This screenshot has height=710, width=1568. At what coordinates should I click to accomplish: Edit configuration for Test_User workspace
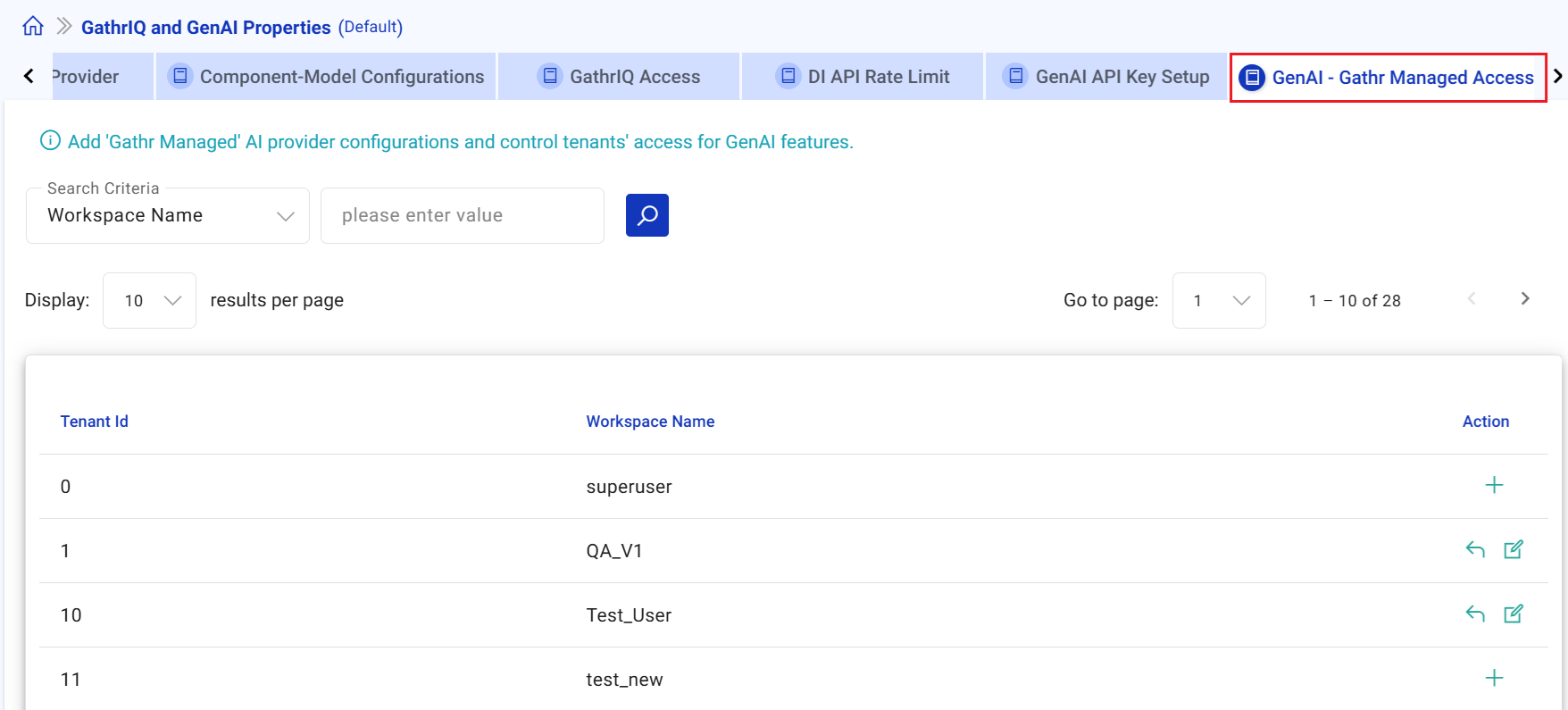[x=1514, y=614]
